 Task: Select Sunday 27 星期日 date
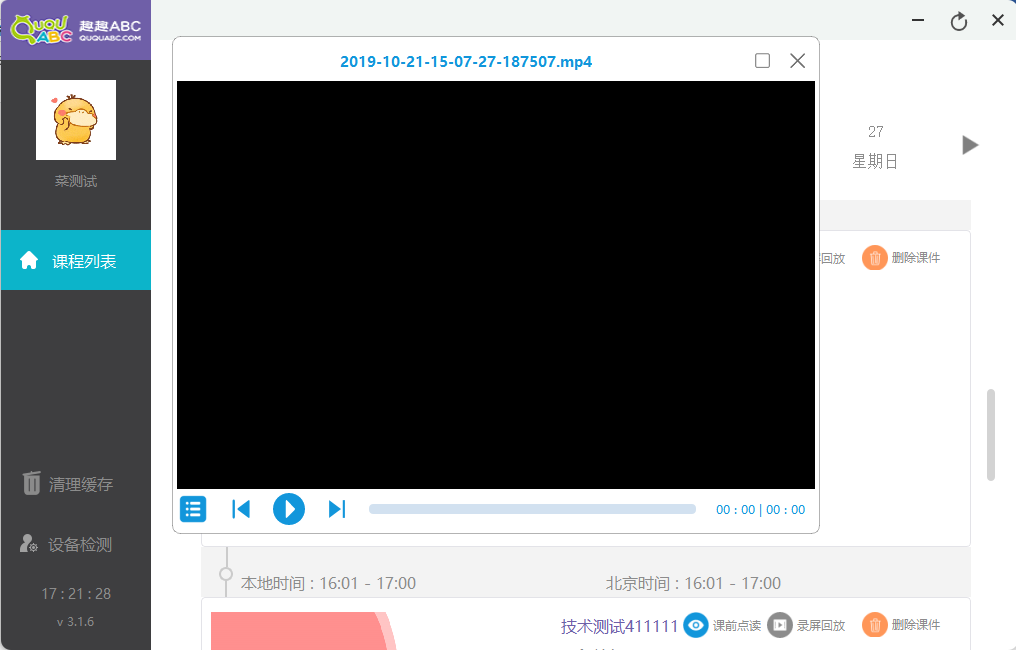[x=875, y=146]
